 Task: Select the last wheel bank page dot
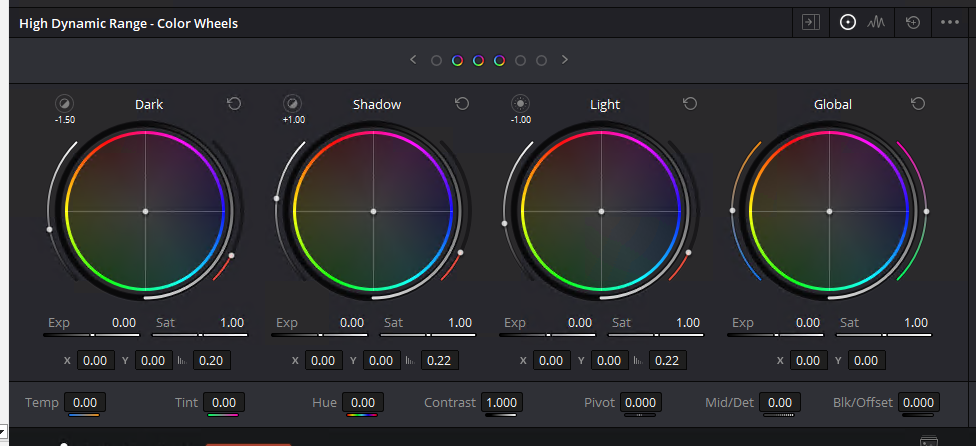[x=541, y=61]
